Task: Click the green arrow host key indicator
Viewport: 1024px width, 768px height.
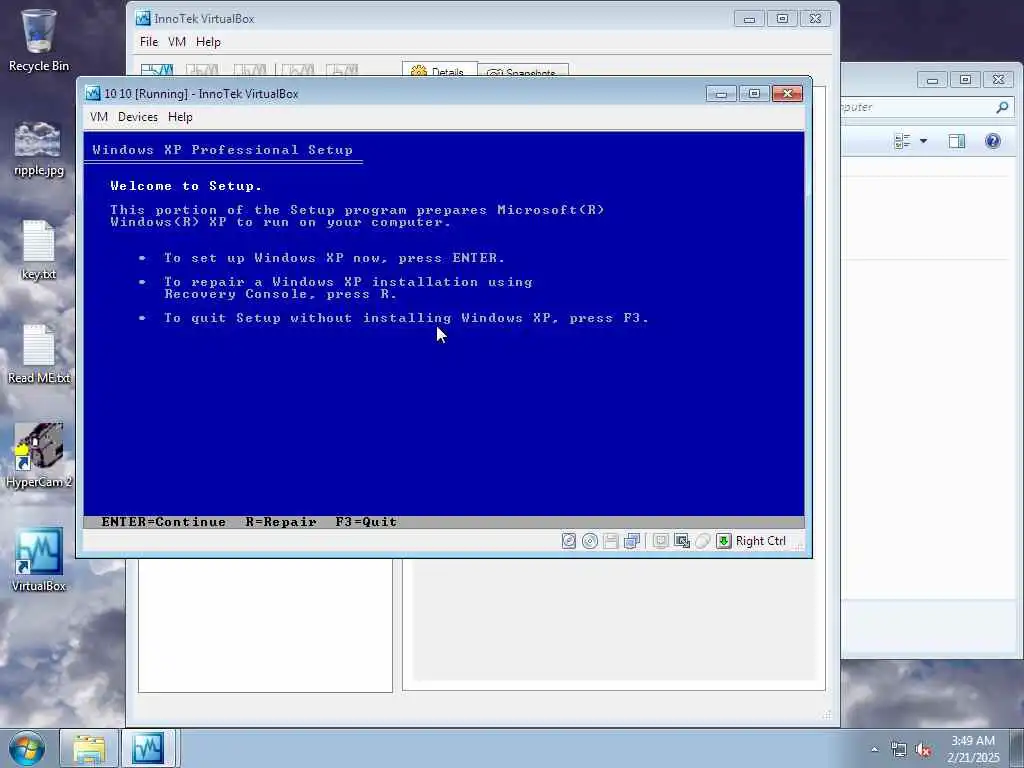Action: click(724, 541)
